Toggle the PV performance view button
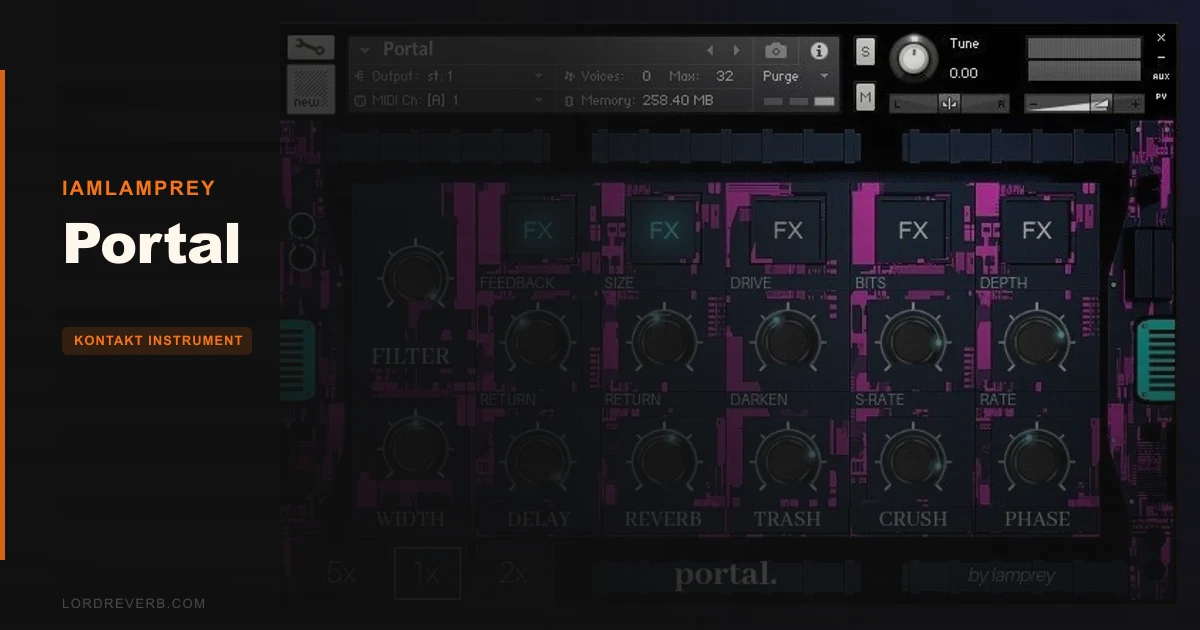 point(1161,97)
